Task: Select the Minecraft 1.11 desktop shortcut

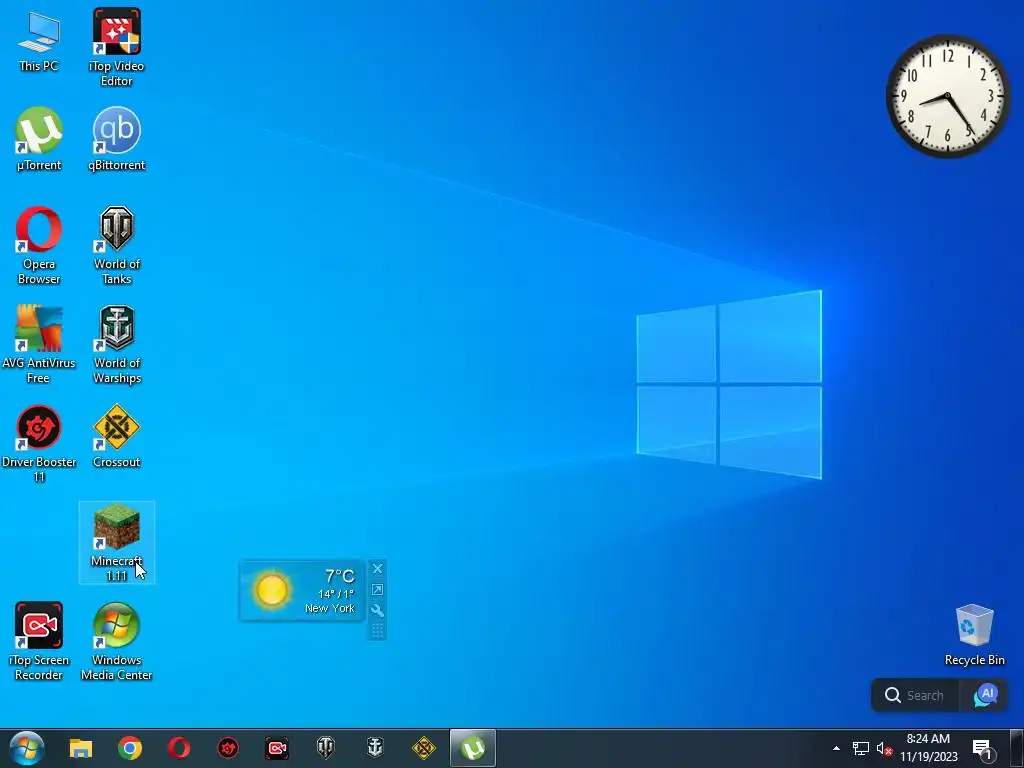Action: [x=116, y=543]
